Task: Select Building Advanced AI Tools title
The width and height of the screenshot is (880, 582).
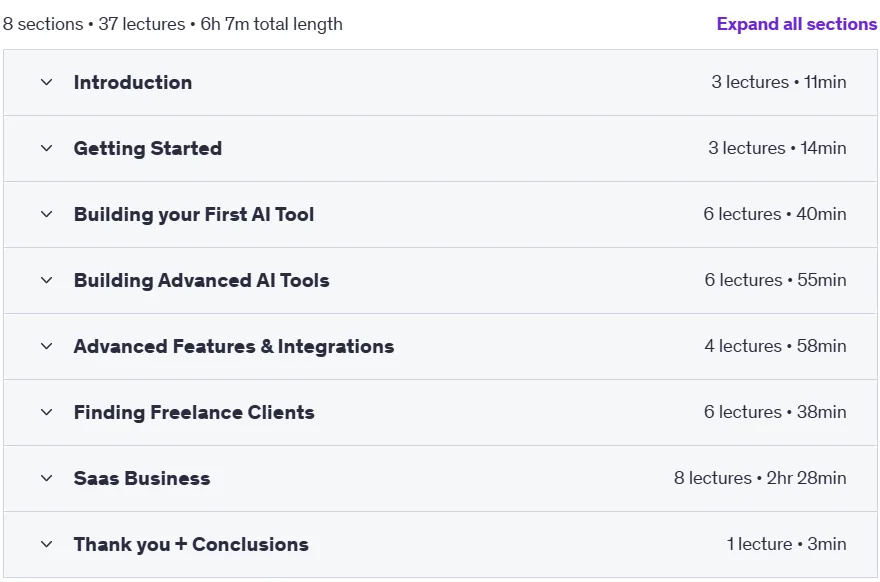Action: point(202,280)
